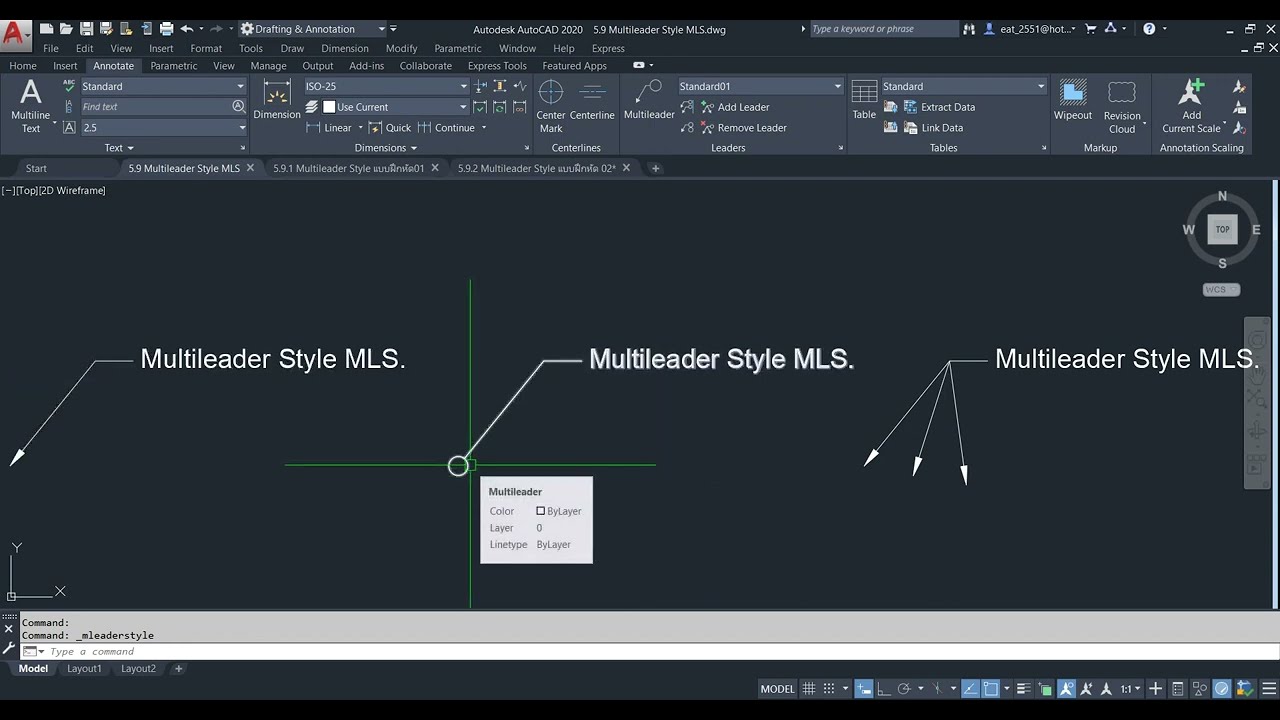Open the Dimension menu

click(345, 48)
